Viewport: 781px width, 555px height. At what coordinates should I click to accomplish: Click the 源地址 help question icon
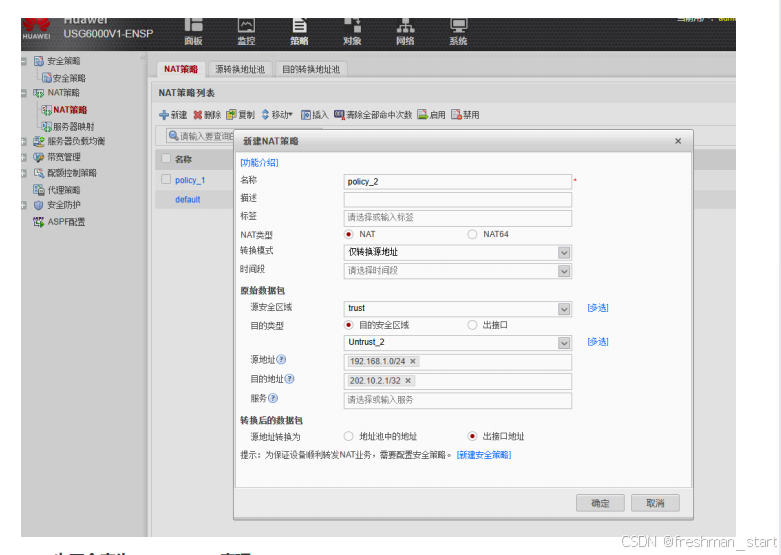point(281,359)
